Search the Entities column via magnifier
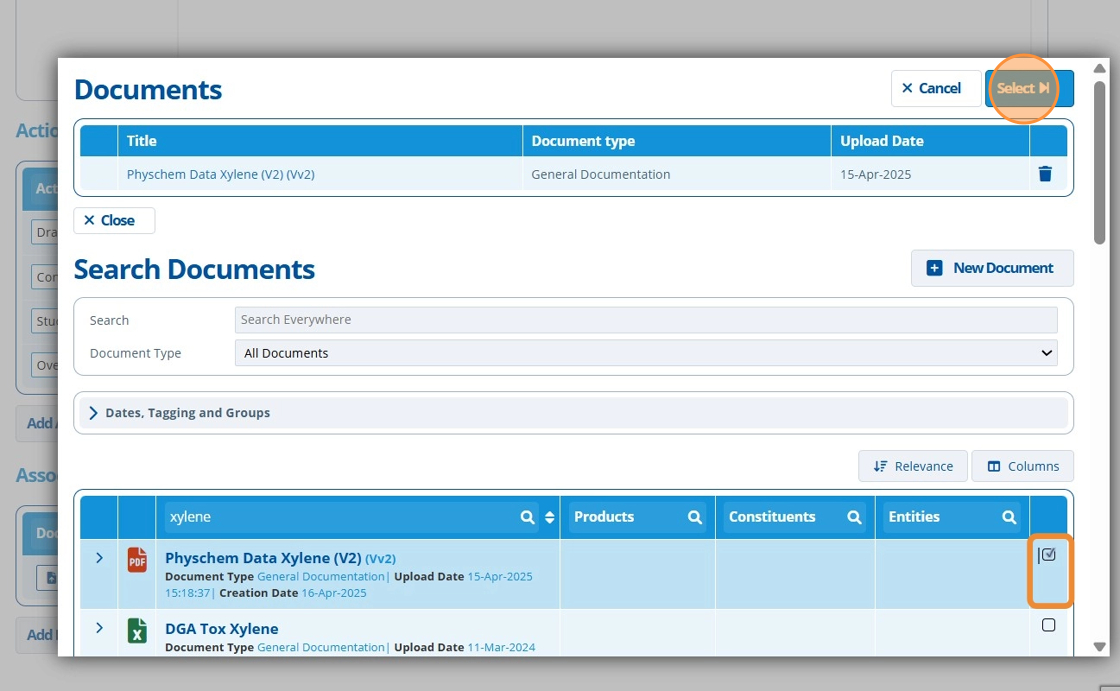This screenshot has height=691, width=1120. click(x=1009, y=517)
